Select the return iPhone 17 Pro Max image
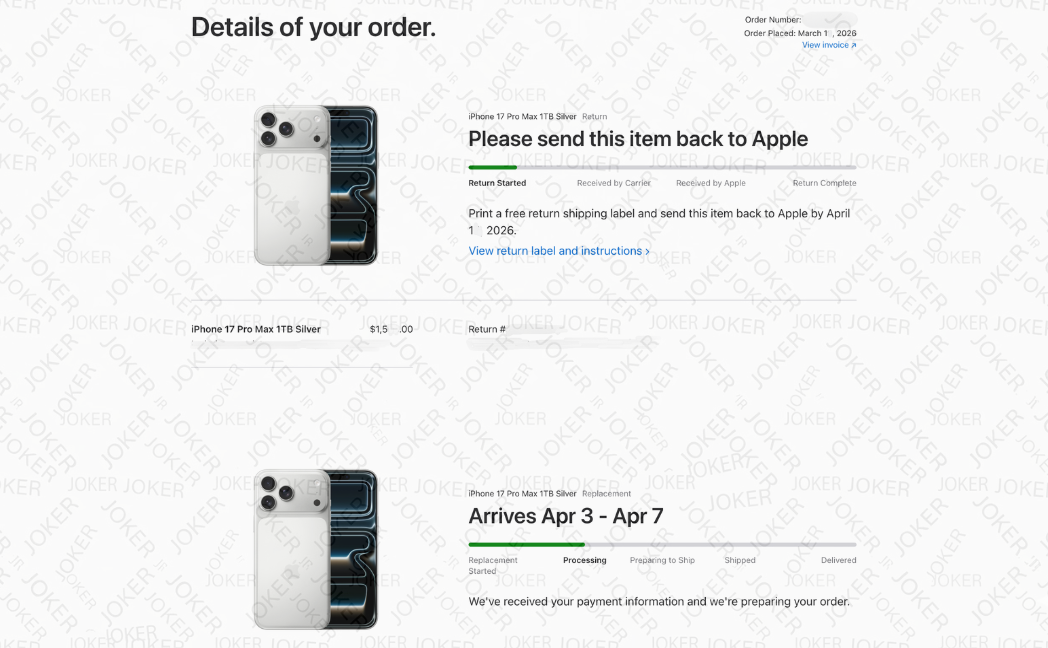 315,185
